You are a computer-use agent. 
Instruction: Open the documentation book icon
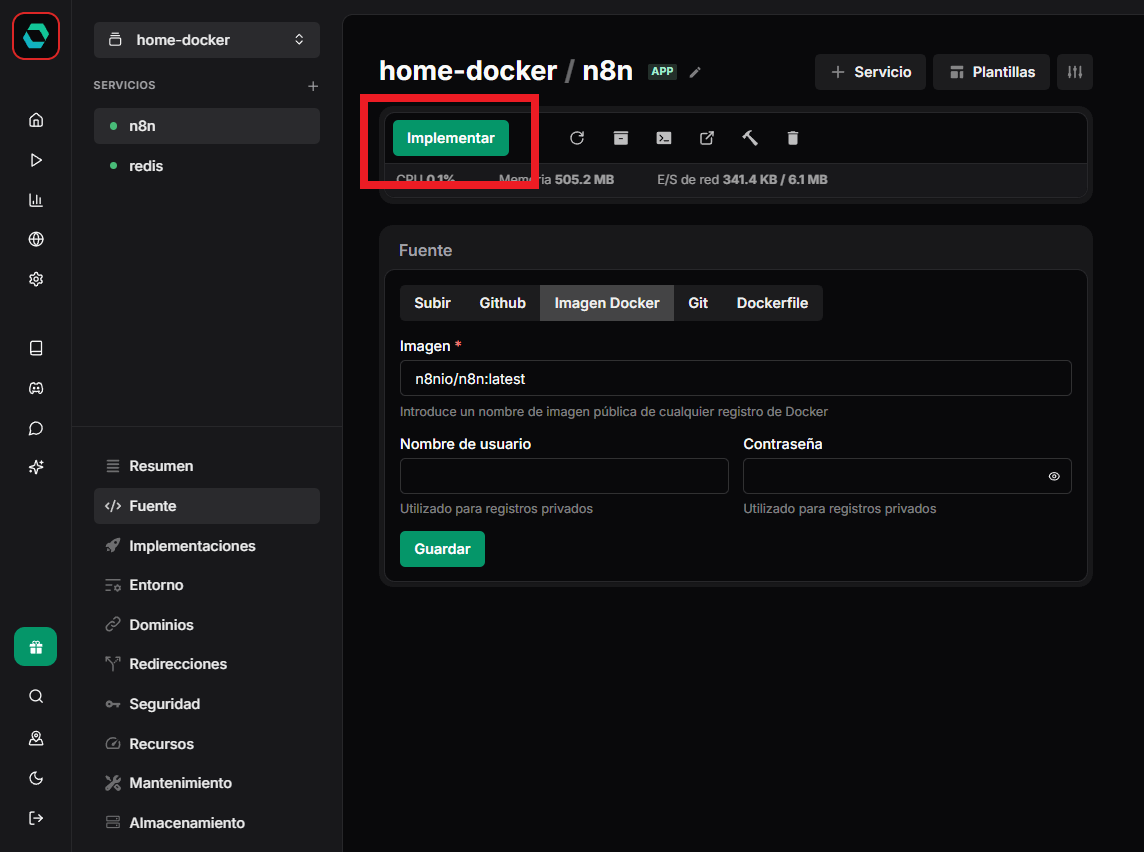click(36, 348)
